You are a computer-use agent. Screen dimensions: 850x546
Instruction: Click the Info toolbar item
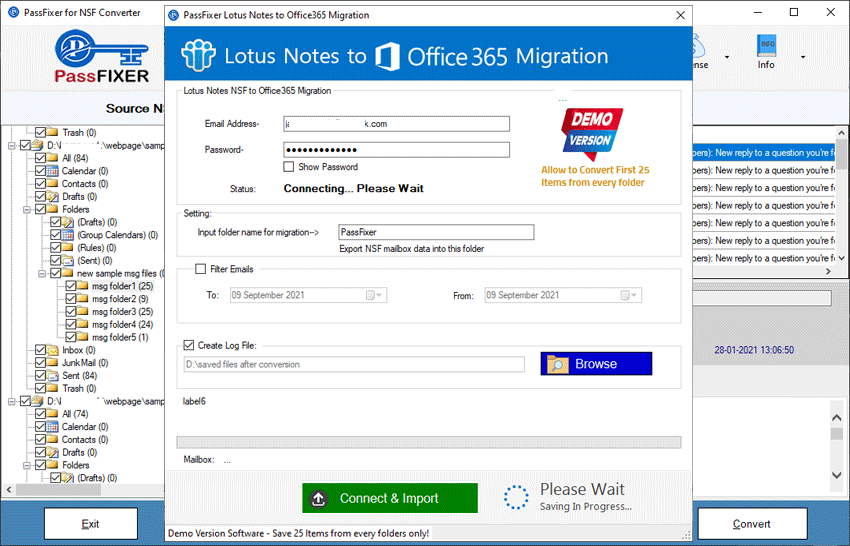tap(766, 53)
